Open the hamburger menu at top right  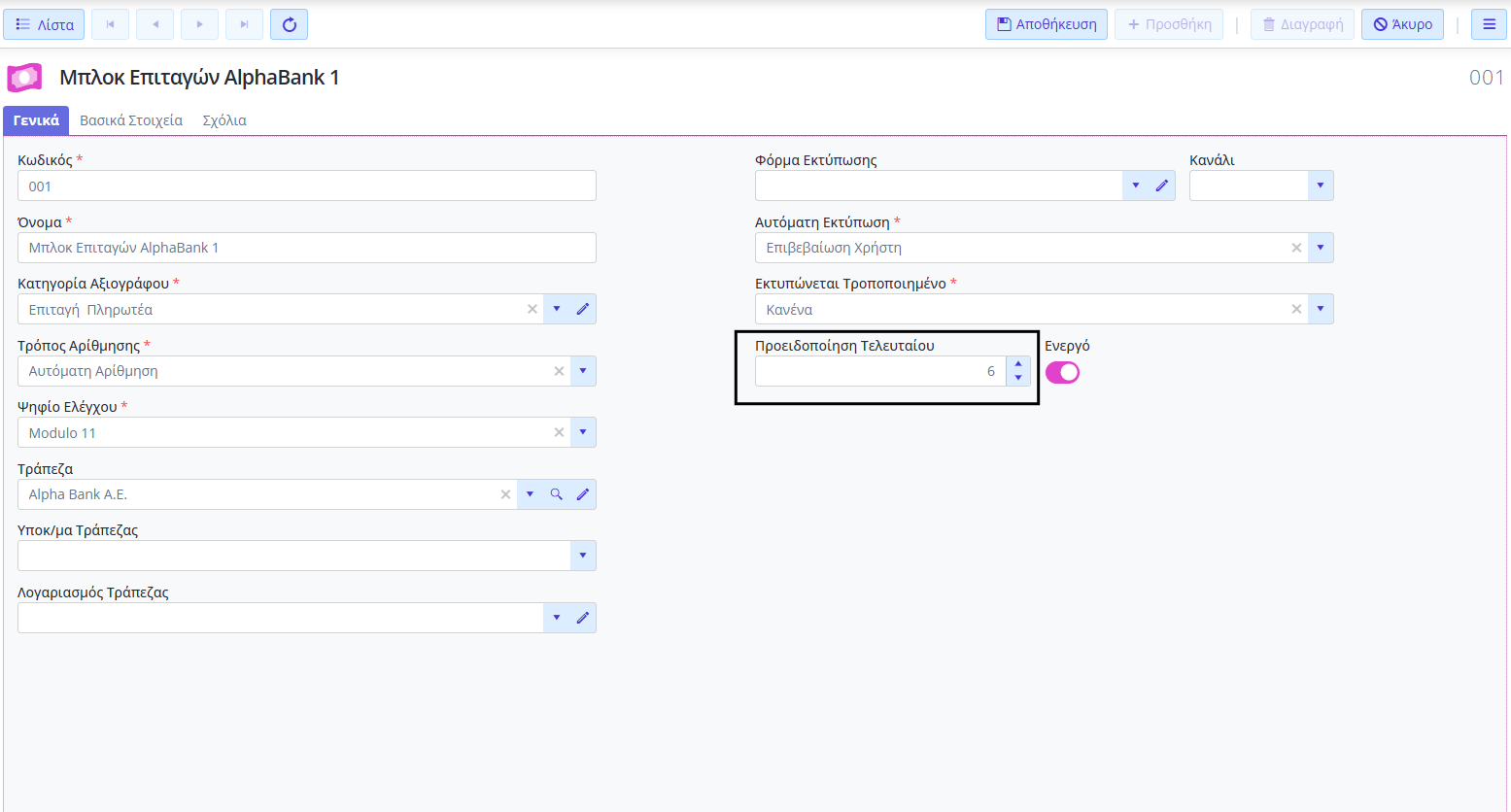tap(1489, 24)
